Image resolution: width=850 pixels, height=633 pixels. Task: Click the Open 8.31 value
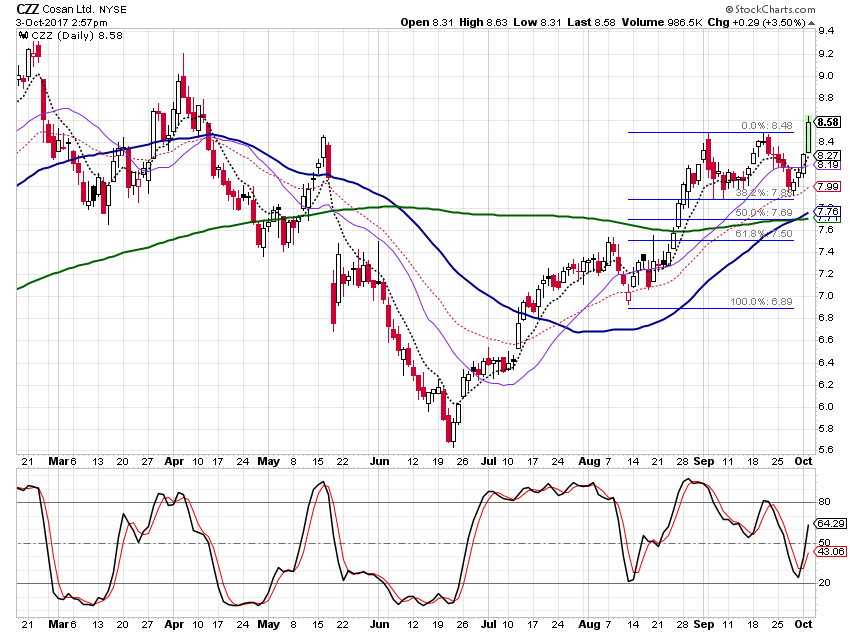pos(427,22)
